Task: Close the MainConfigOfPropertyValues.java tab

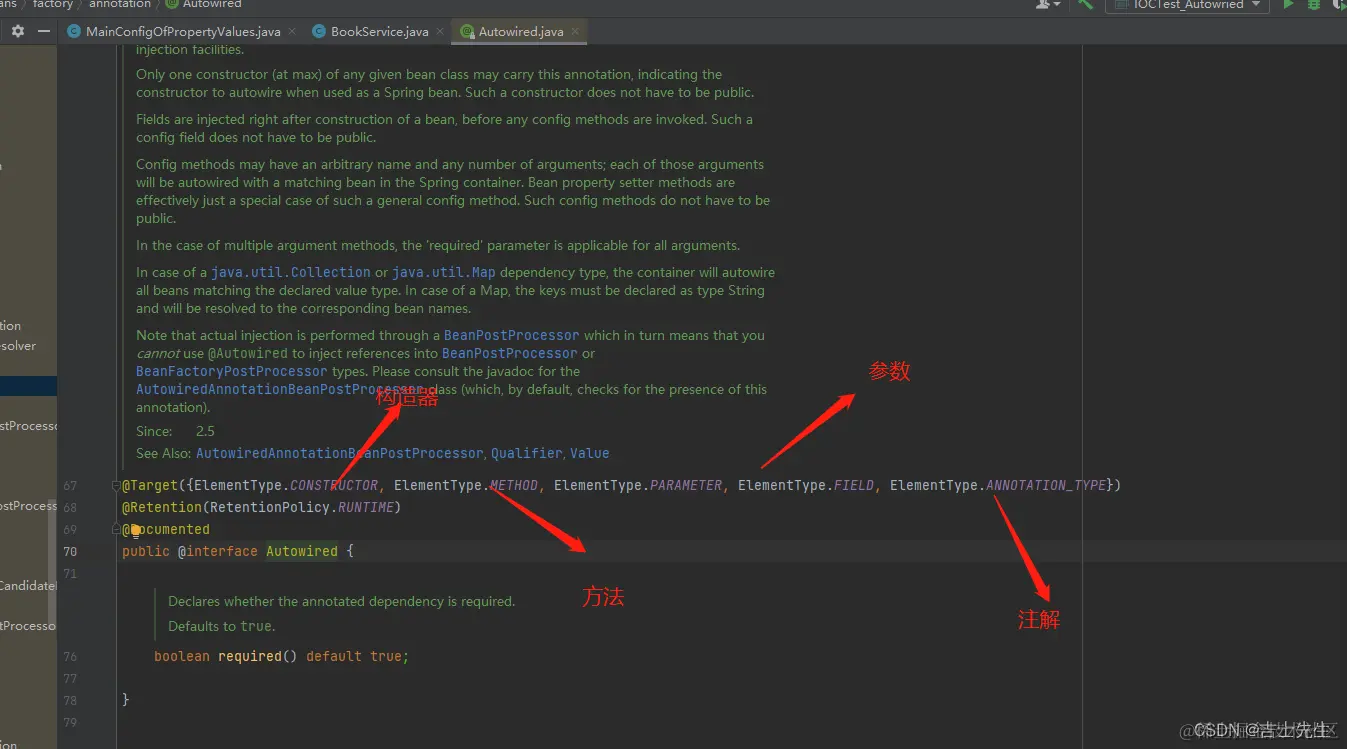Action: click(292, 31)
